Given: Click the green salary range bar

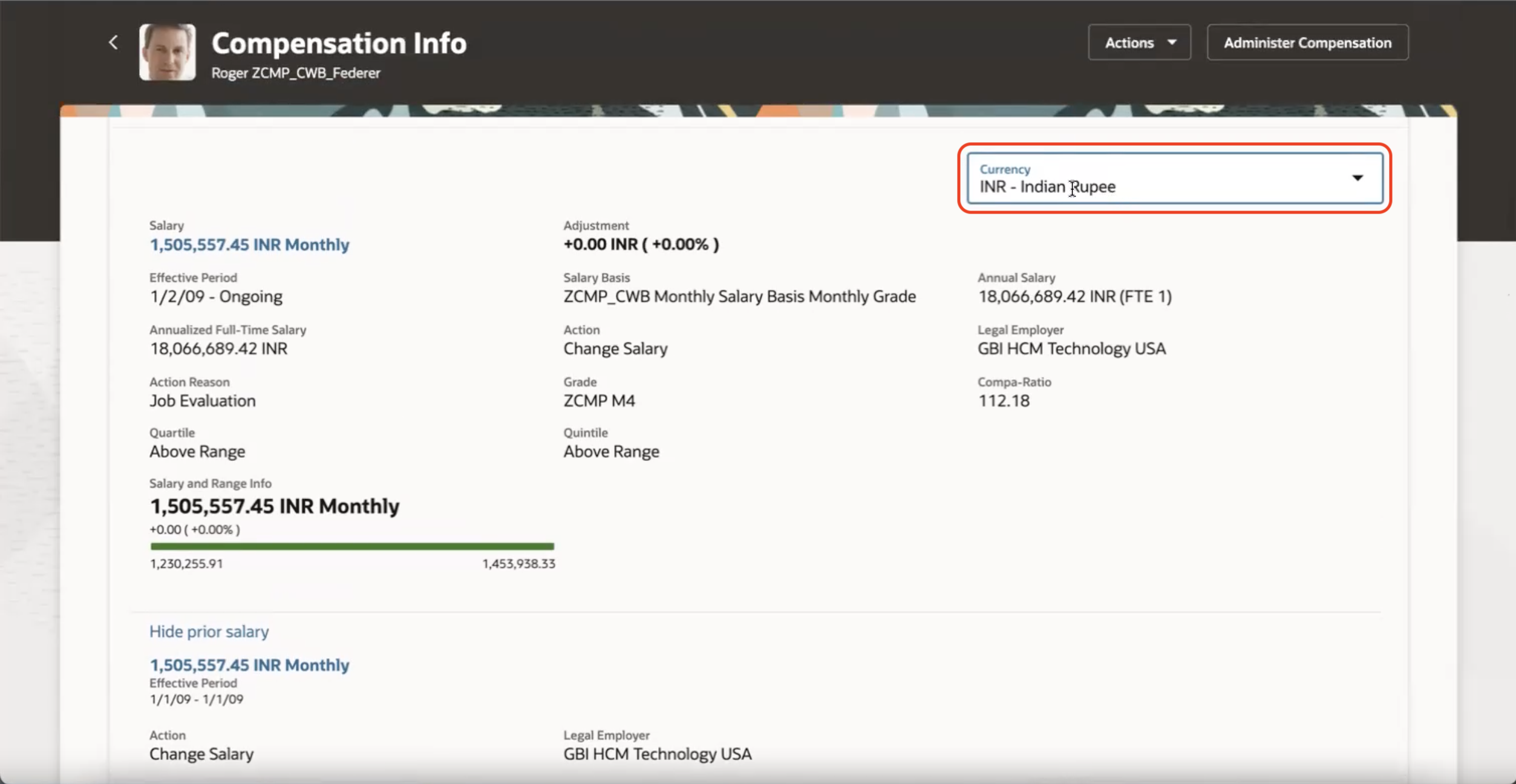Looking at the screenshot, I should tap(352, 546).
